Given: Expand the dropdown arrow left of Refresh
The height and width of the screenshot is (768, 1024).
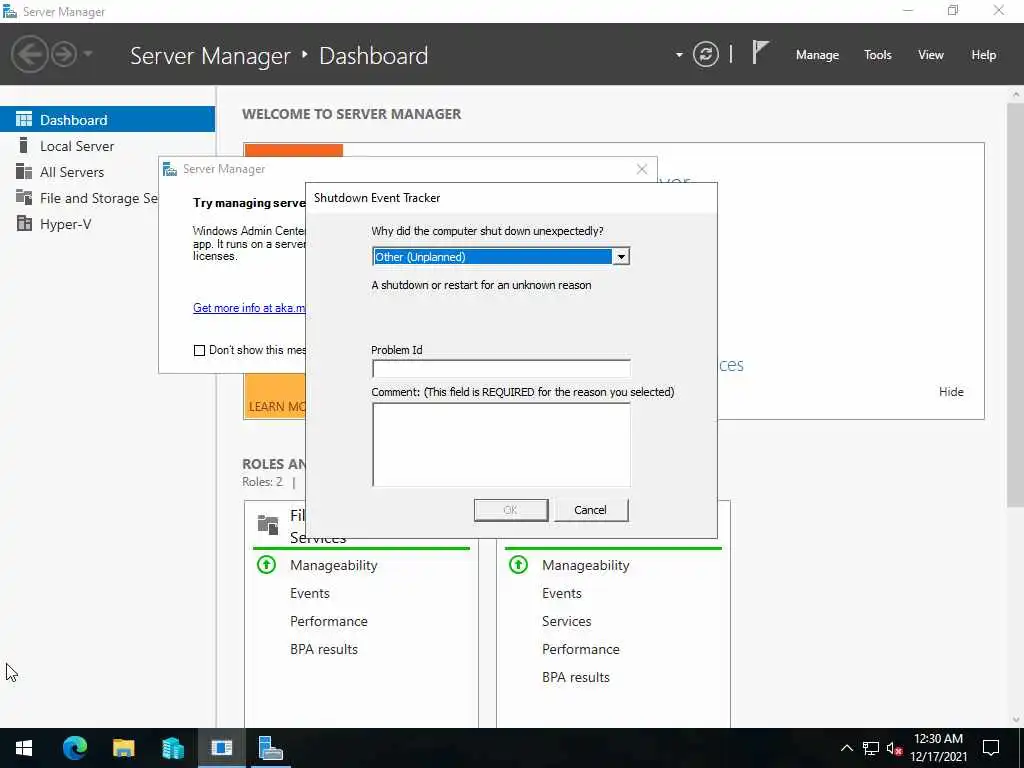Looking at the screenshot, I should point(679,55).
